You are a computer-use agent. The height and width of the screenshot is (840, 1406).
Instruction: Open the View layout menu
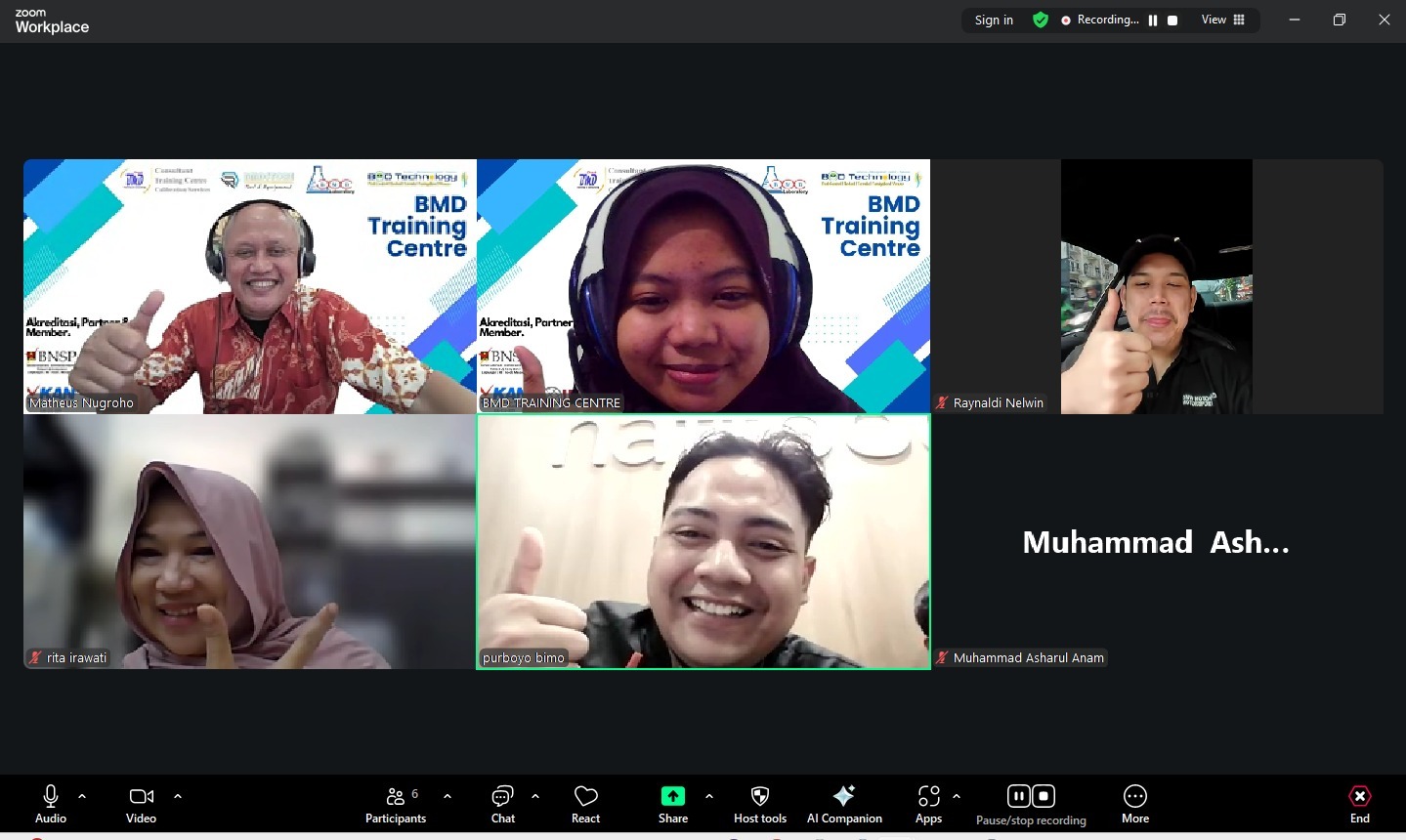(x=1223, y=21)
